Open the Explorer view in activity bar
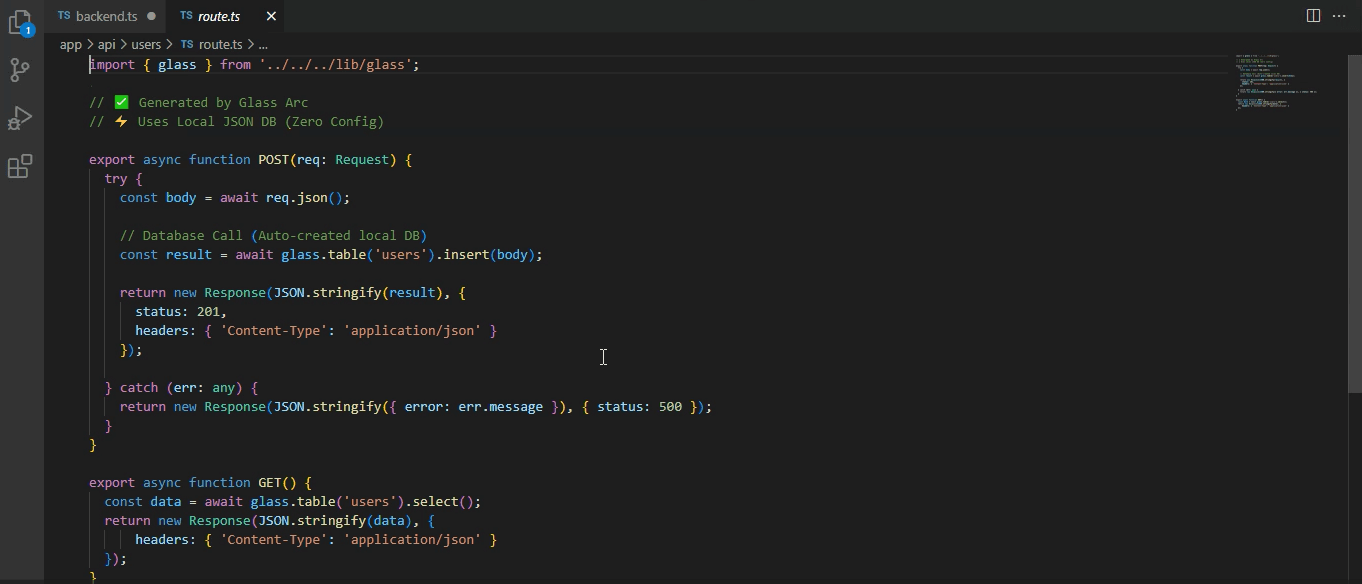The height and width of the screenshot is (584, 1362). (20, 23)
